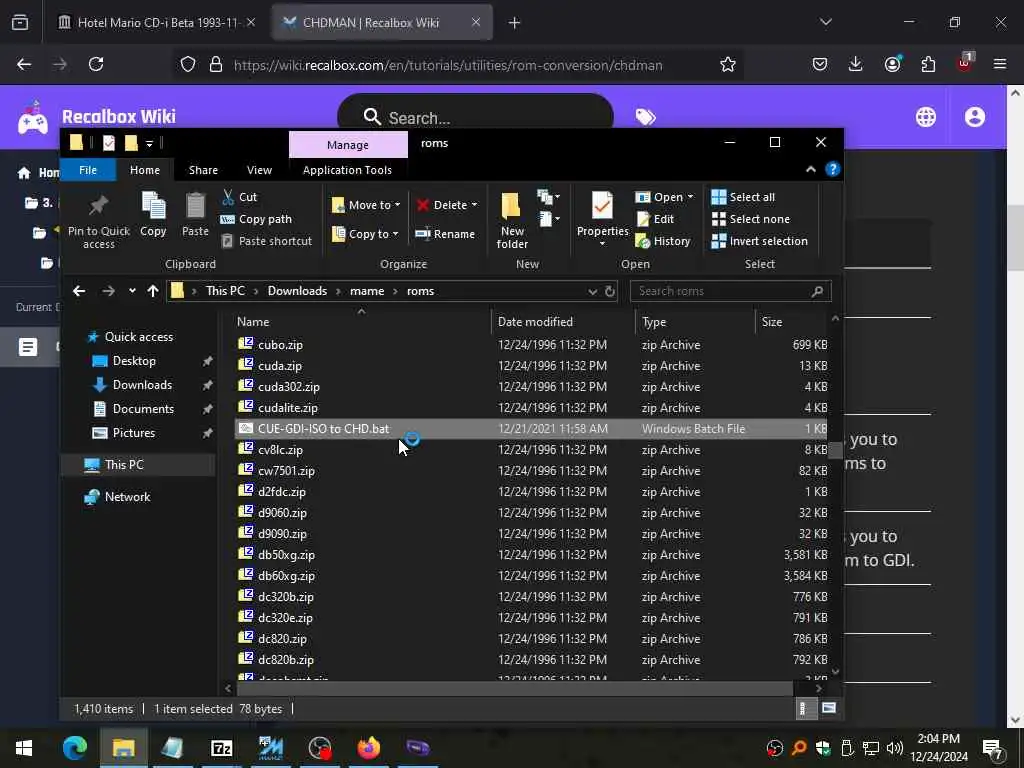The width and height of the screenshot is (1024, 768).
Task: Open Firefox from the taskbar
Action: [x=368, y=748]
